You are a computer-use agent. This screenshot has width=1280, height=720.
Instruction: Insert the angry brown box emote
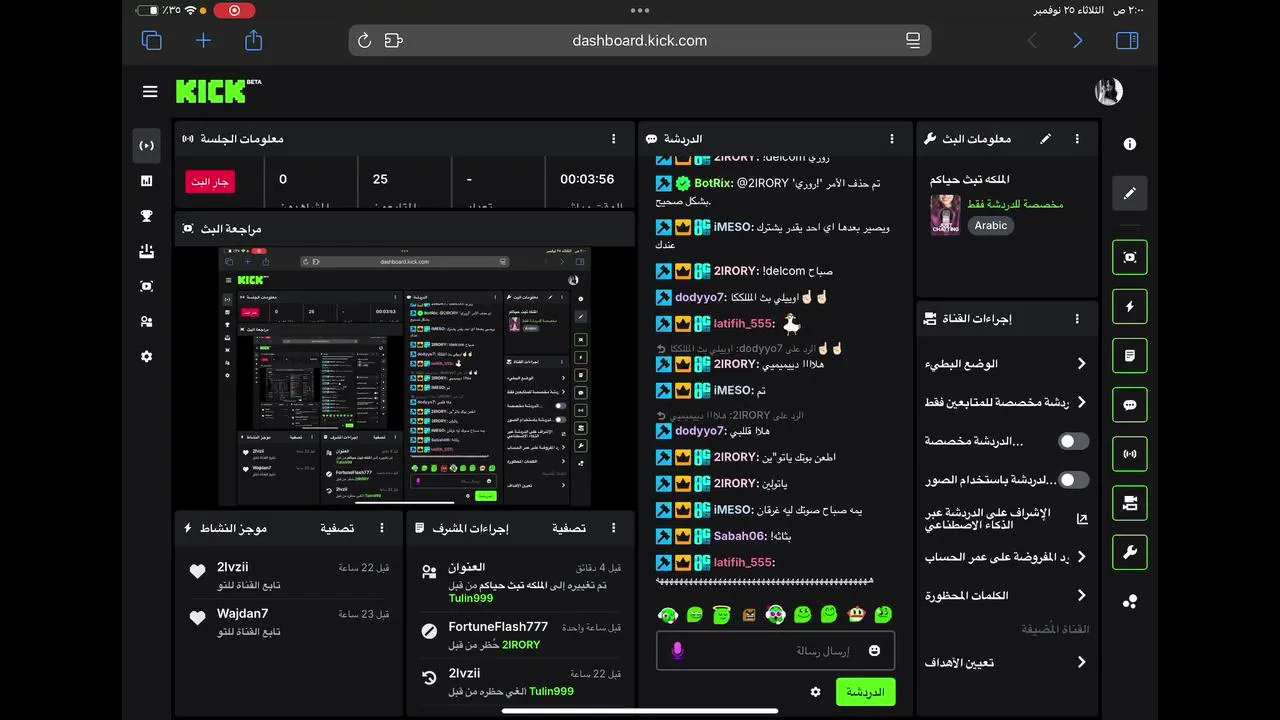(x=749, y=615)
